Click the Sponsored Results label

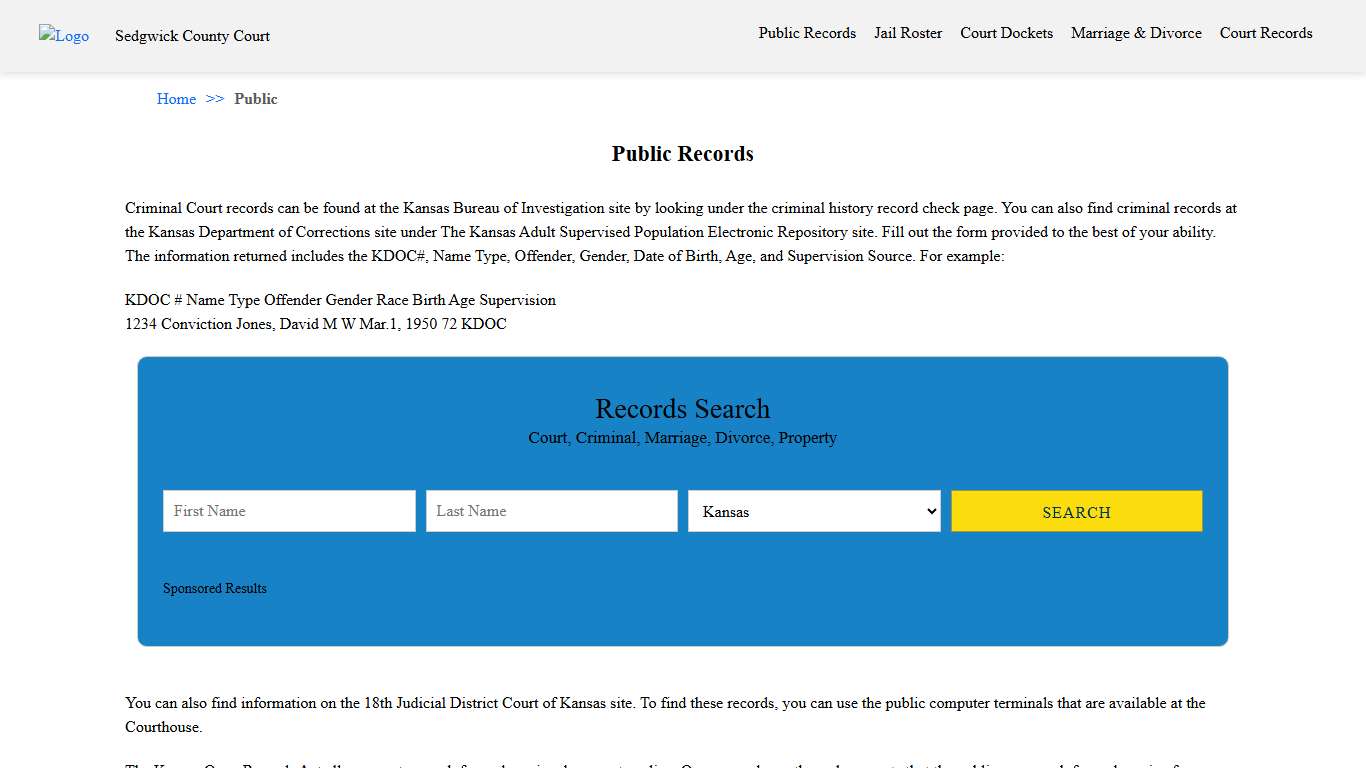[x=214, y=588]
